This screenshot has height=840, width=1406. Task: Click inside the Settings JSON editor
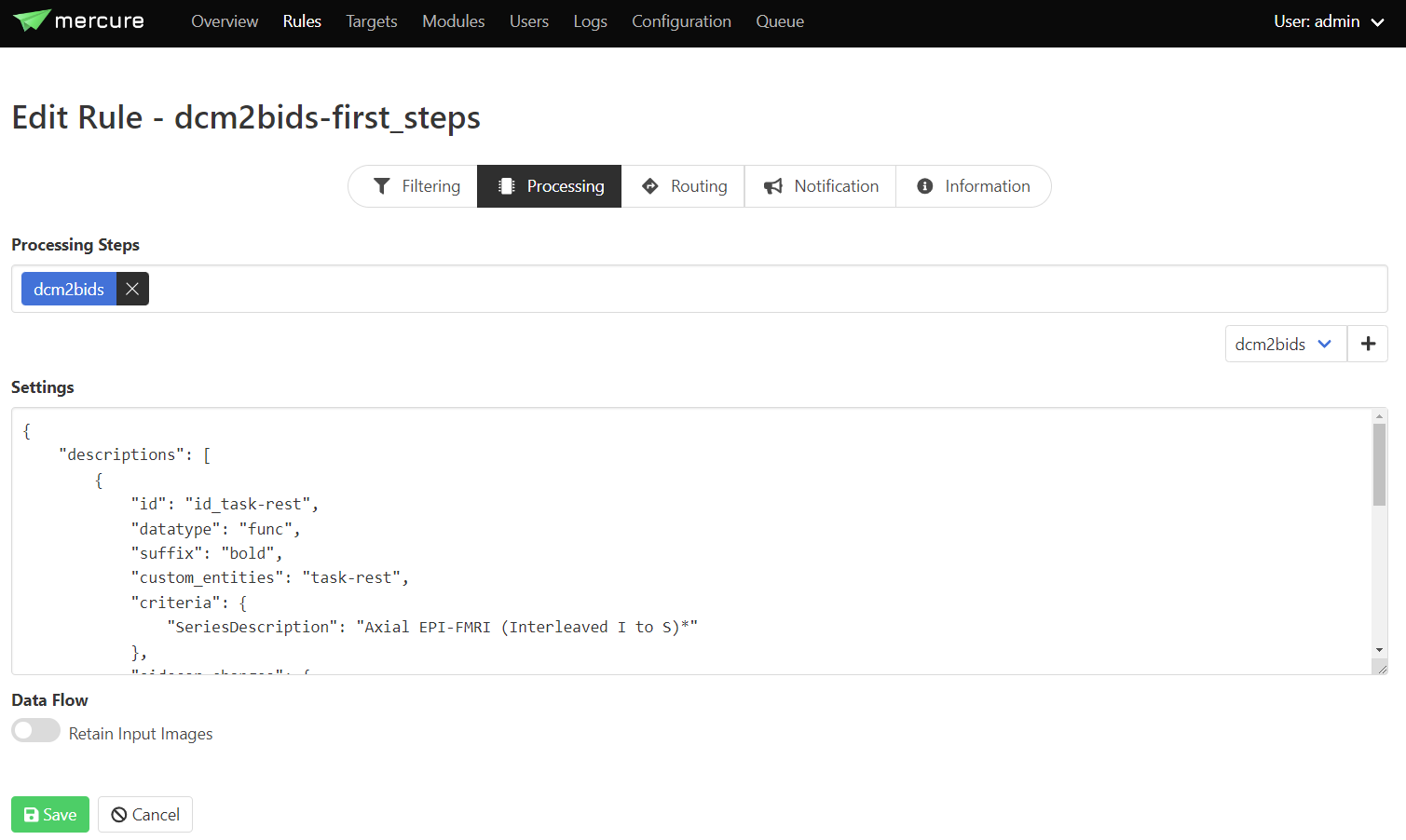[691, 541]
